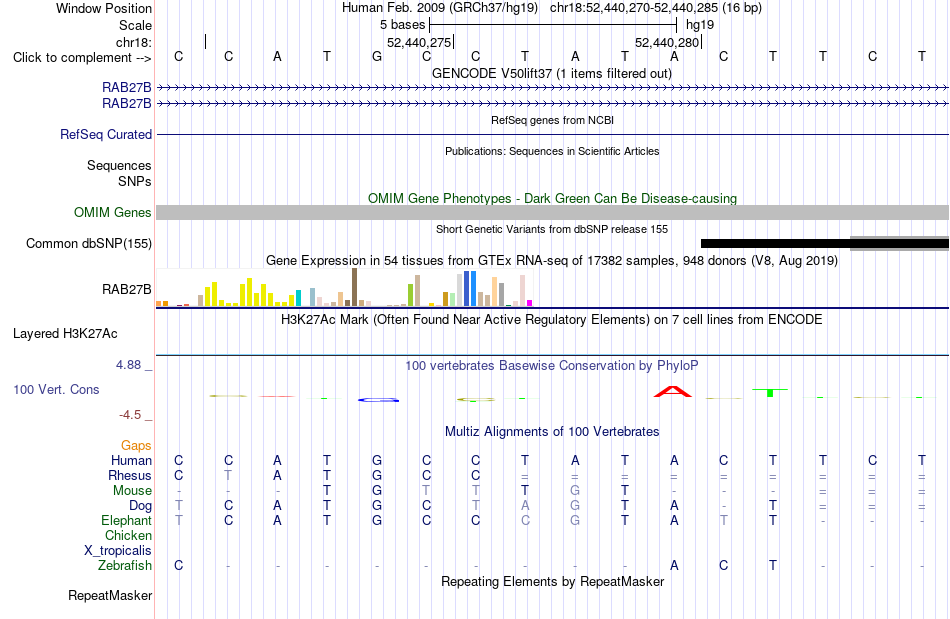Click the Mouse species label
Image resolution: width=950 pixels, height=619 pixels.
pos(132,491)
